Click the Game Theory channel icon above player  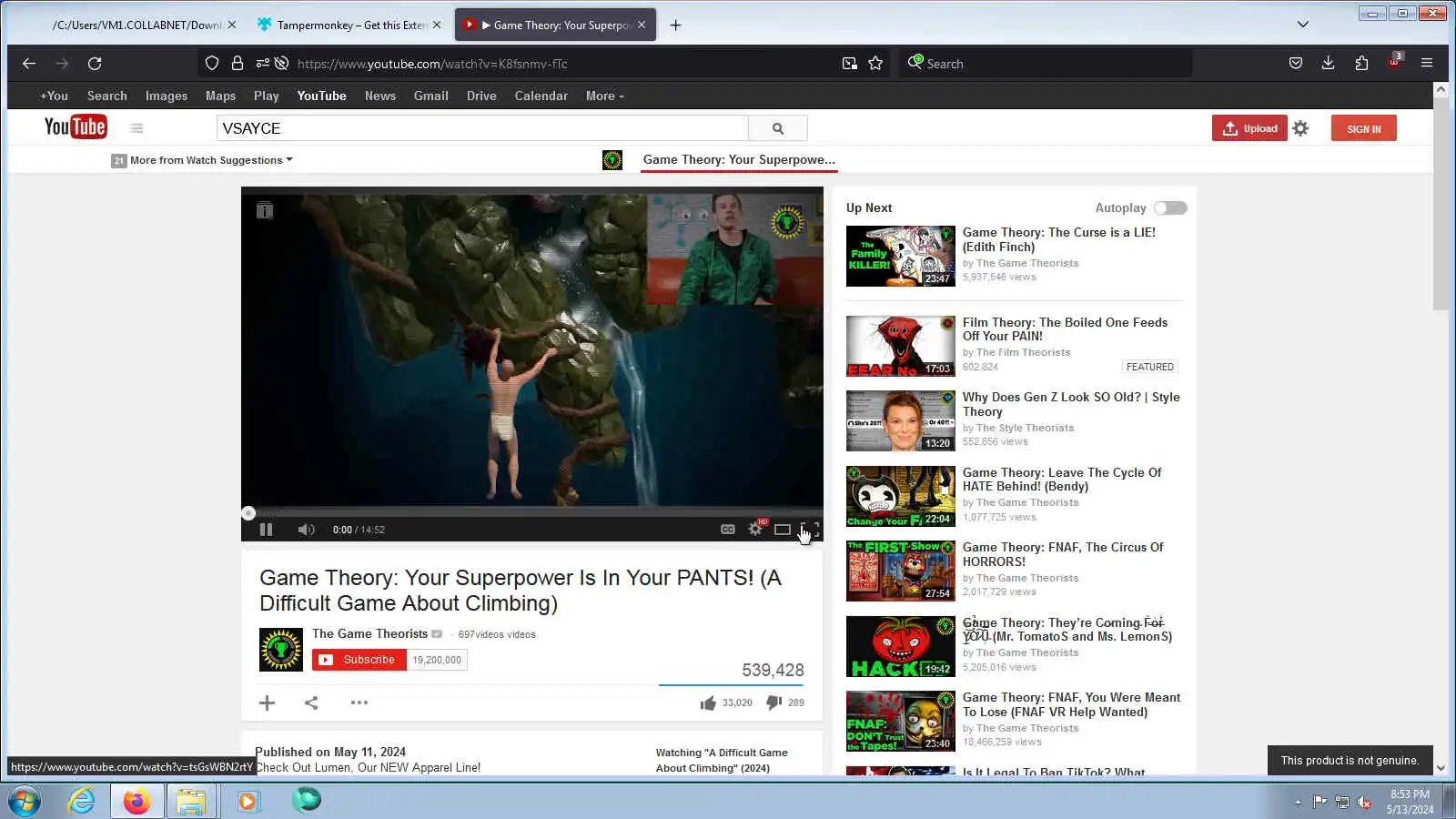click(x=612, y=161)
